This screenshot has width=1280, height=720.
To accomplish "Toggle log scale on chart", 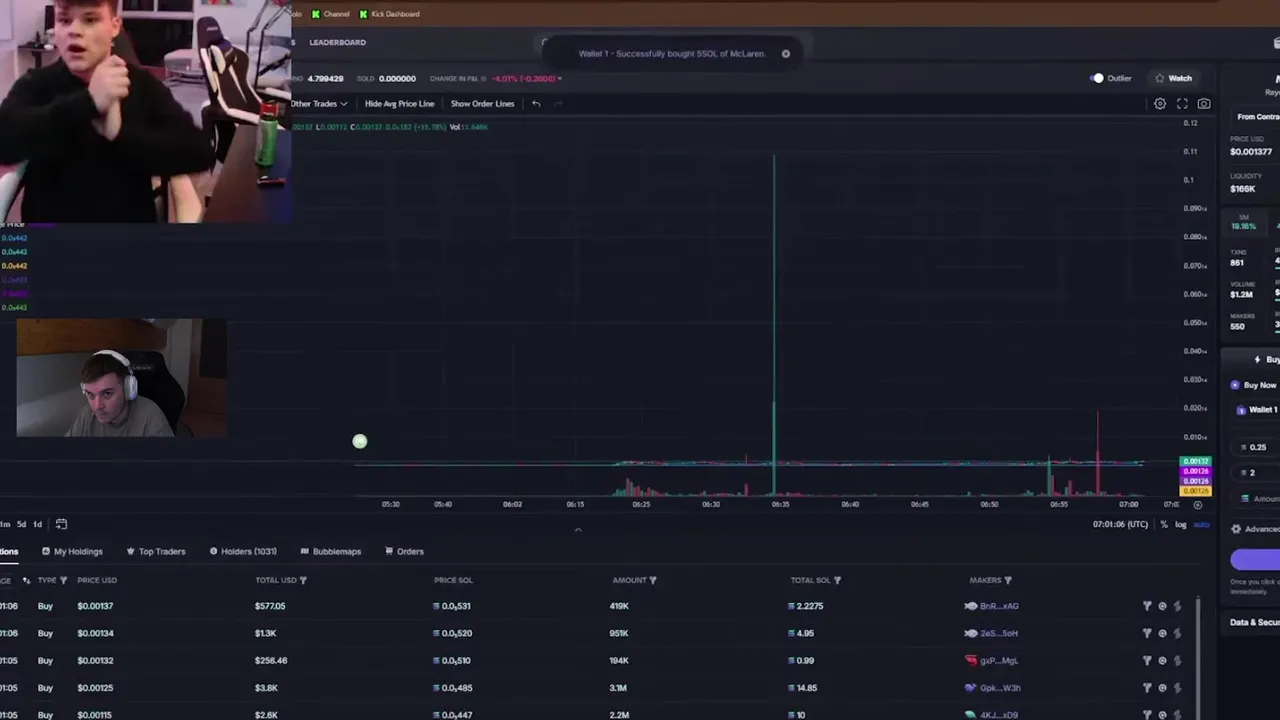I will tap(1180, 525).
